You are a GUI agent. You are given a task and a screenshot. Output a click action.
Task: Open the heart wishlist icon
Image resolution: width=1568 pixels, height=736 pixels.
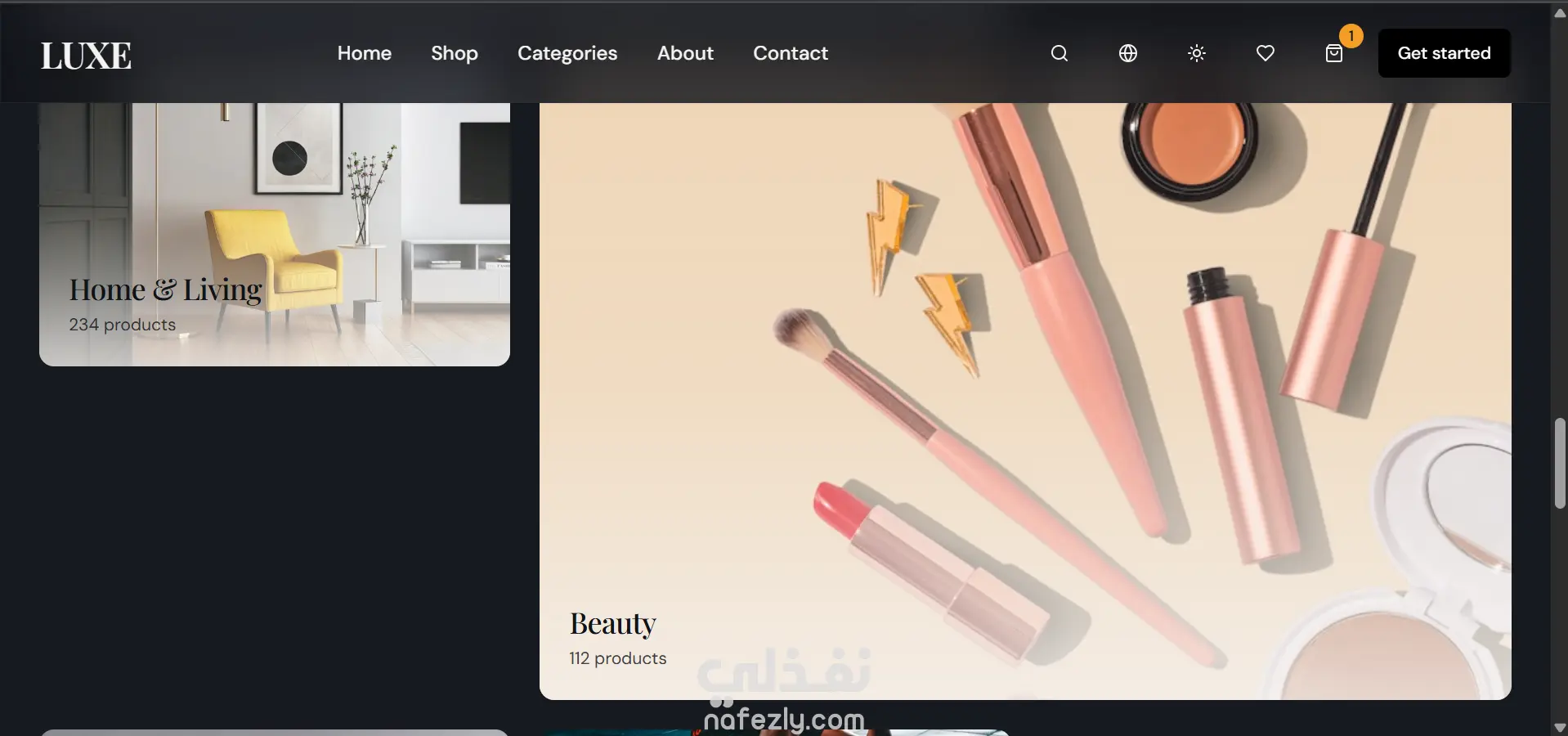(x=1266, y=53)
